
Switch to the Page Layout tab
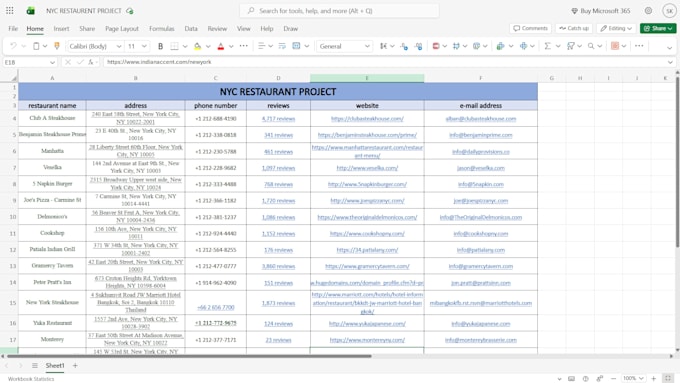pos(122,29)
